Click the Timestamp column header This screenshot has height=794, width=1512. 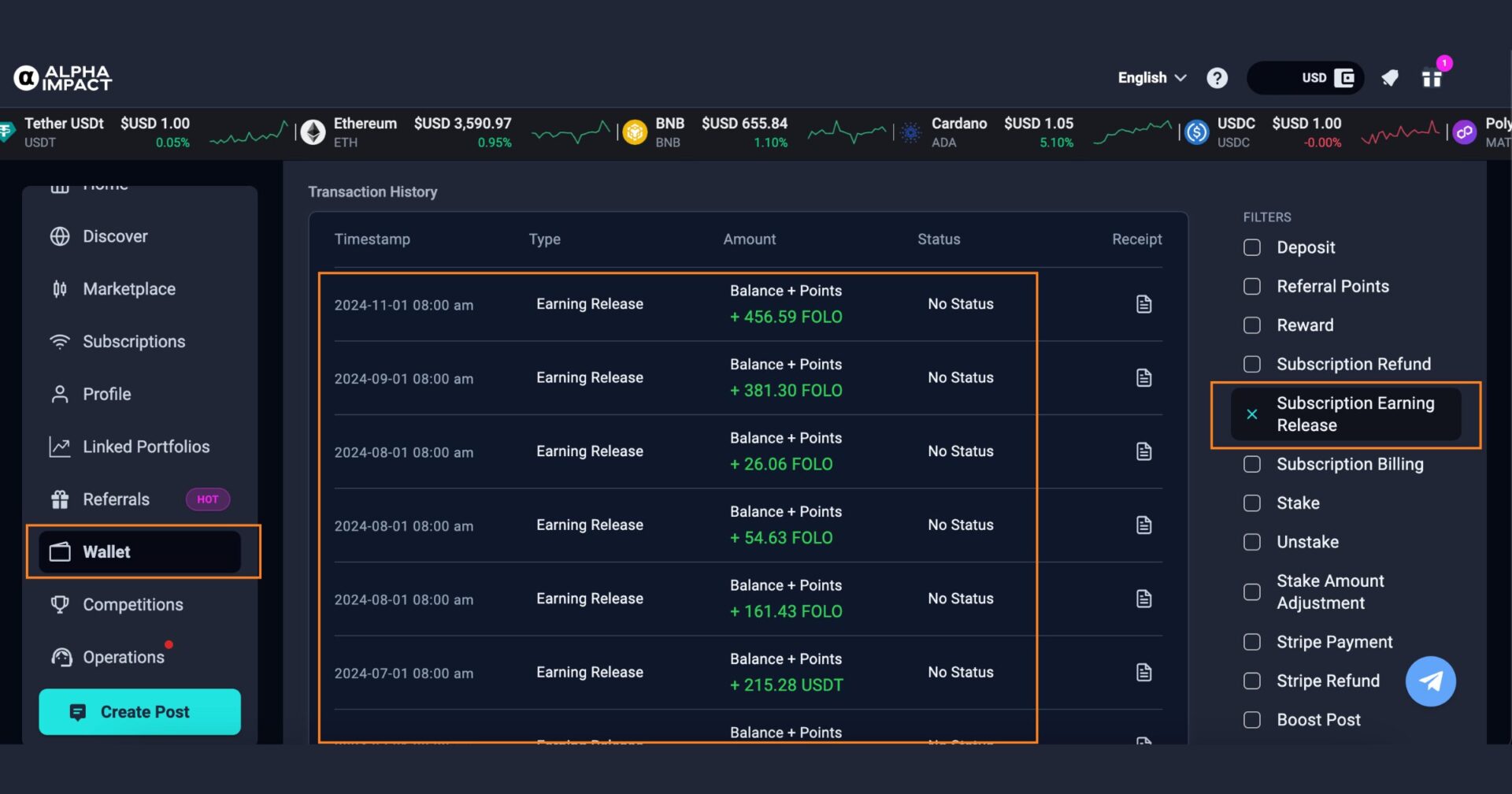tap(372, 239)
